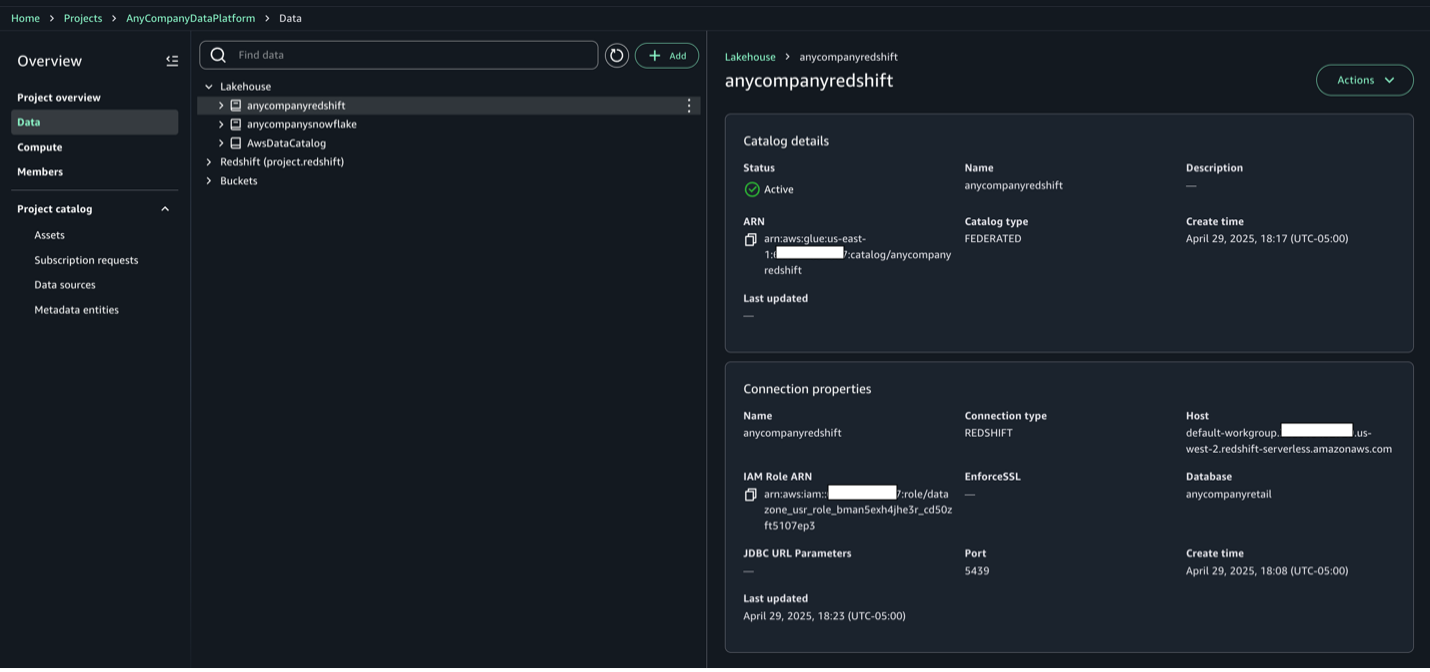1430x672 pixels.
Task: Expand the anycompanysnowflake tree node
Action: point(221,124)
